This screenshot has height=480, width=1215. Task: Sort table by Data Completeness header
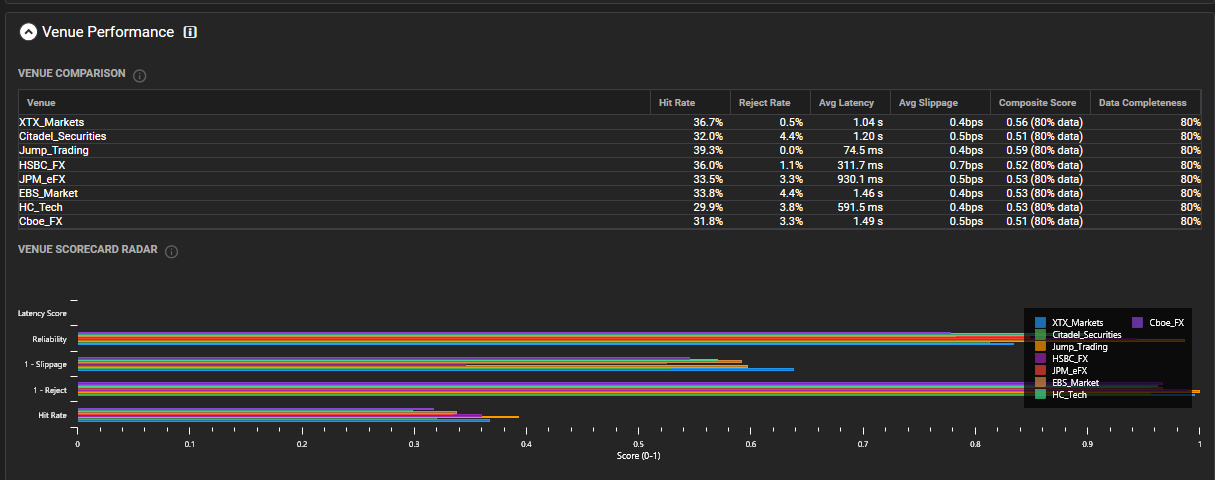tap(1147, 102)
